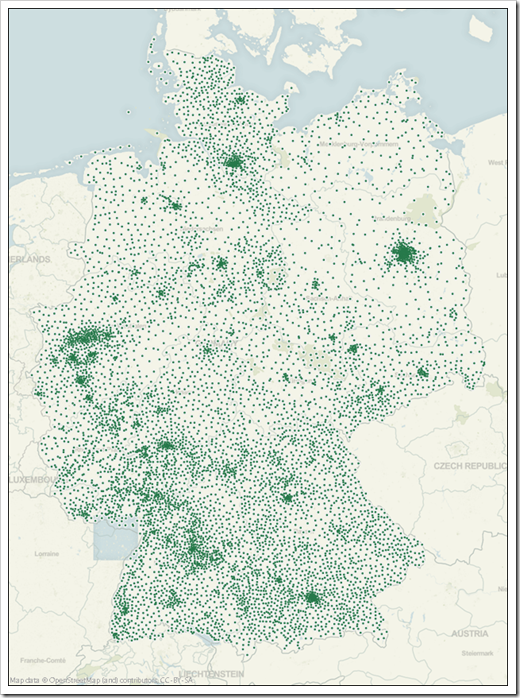Screen dimensions: 520x698
Task: Click the AUSTRIA country label
Action: click(470, 633)
